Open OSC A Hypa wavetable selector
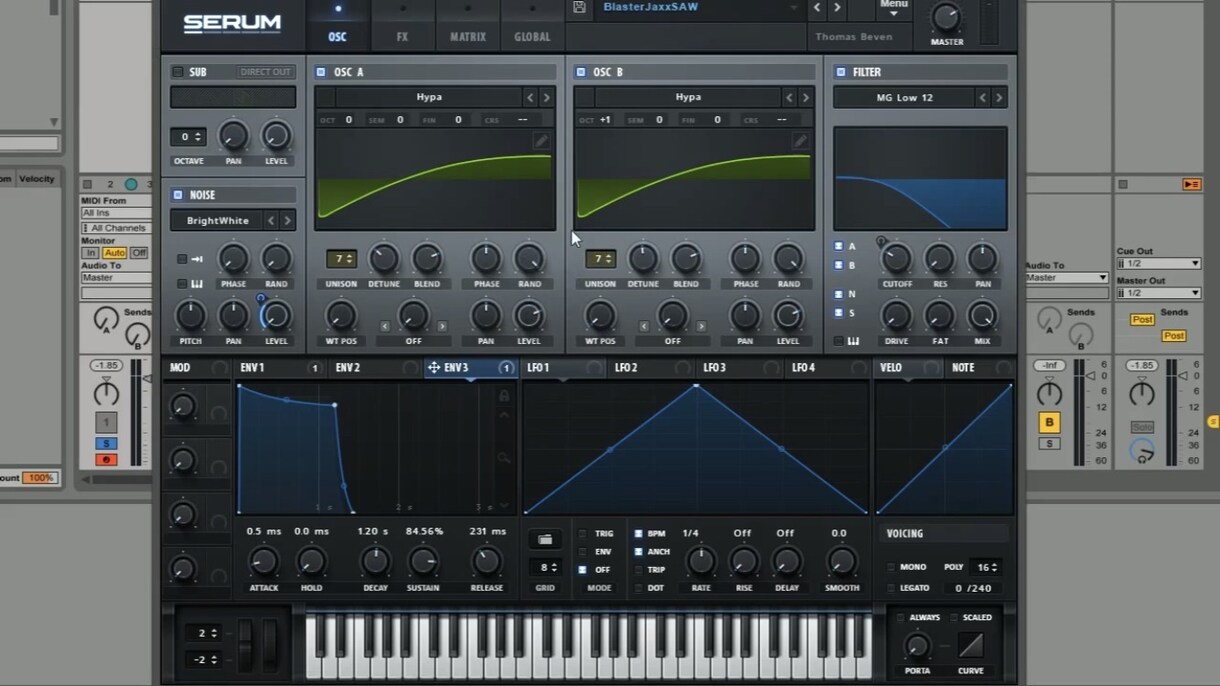The width and height of the screenshot is (1220, 686). click(x=428, y=97)
